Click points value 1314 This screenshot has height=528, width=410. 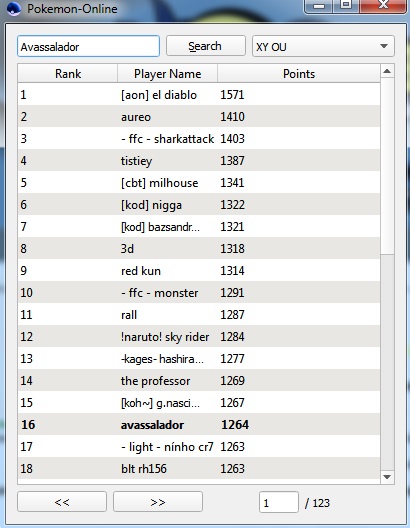[232, 271]
